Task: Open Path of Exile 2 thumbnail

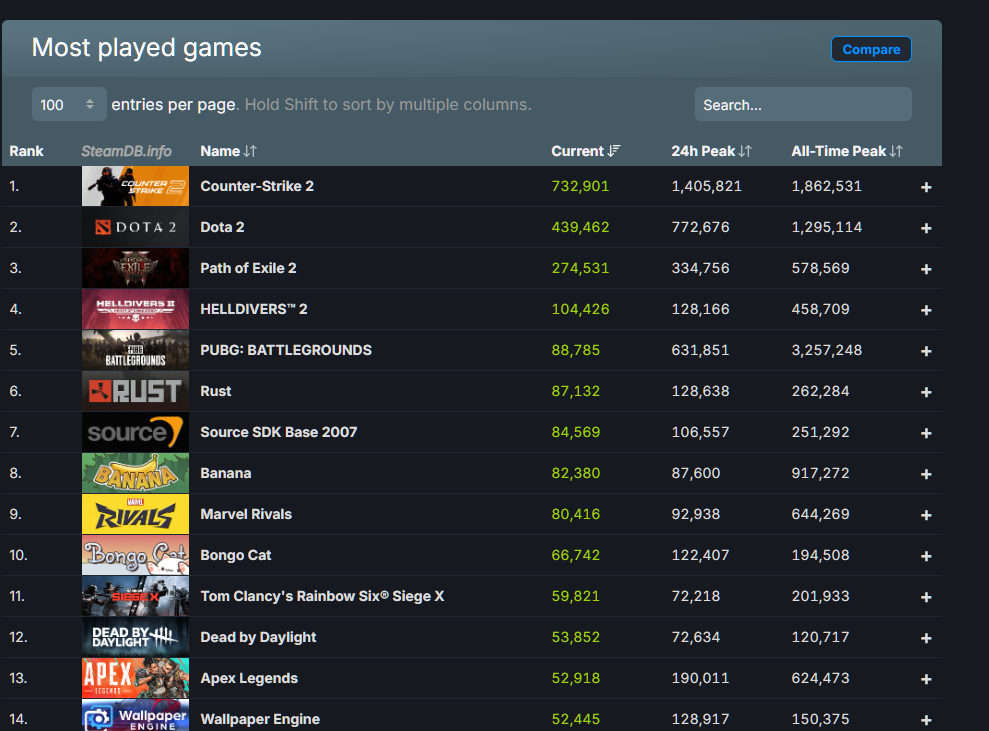Action: click(x=135, y=268)
